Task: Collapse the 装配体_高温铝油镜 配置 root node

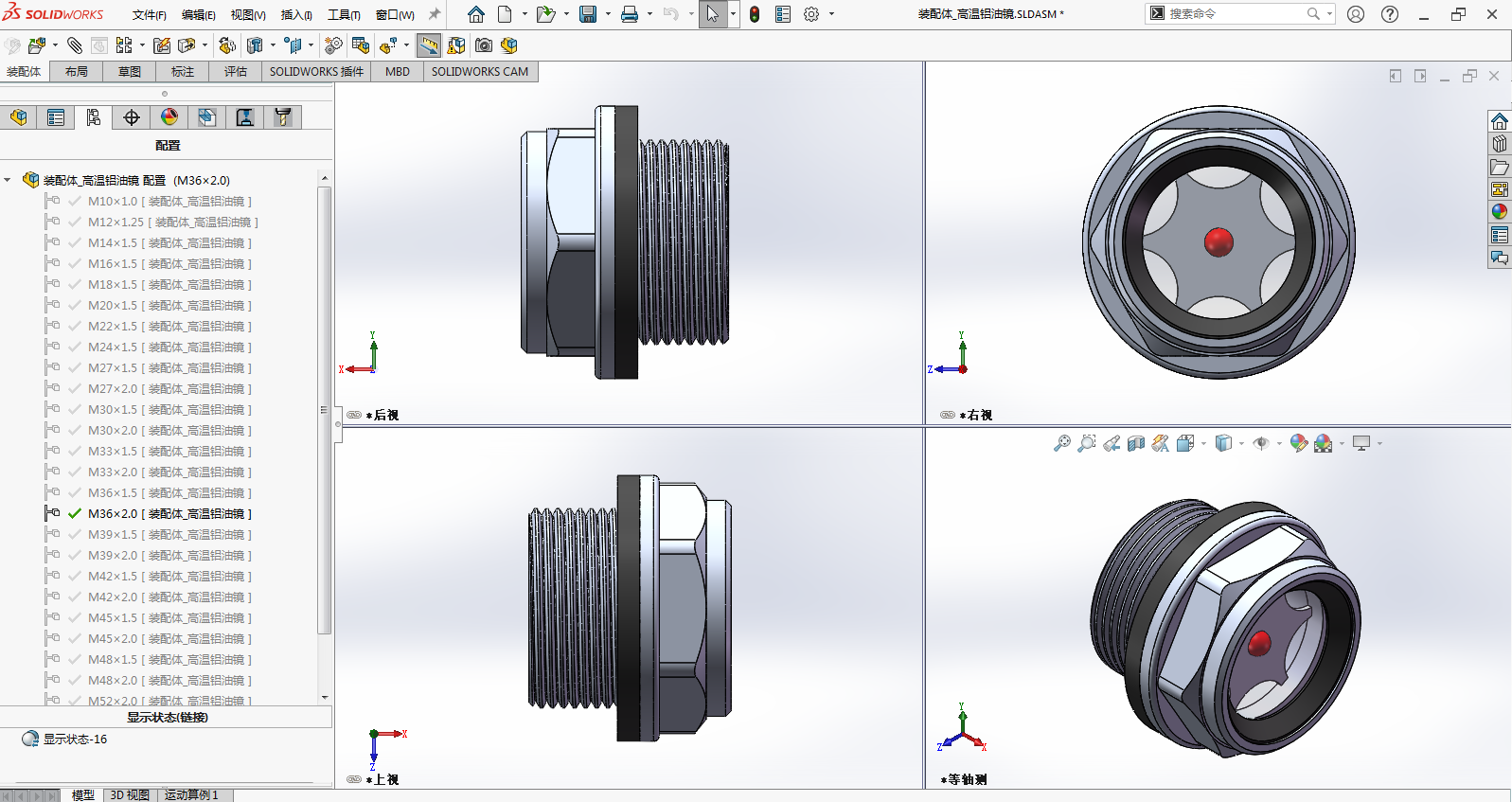Action: click(8, 180)
